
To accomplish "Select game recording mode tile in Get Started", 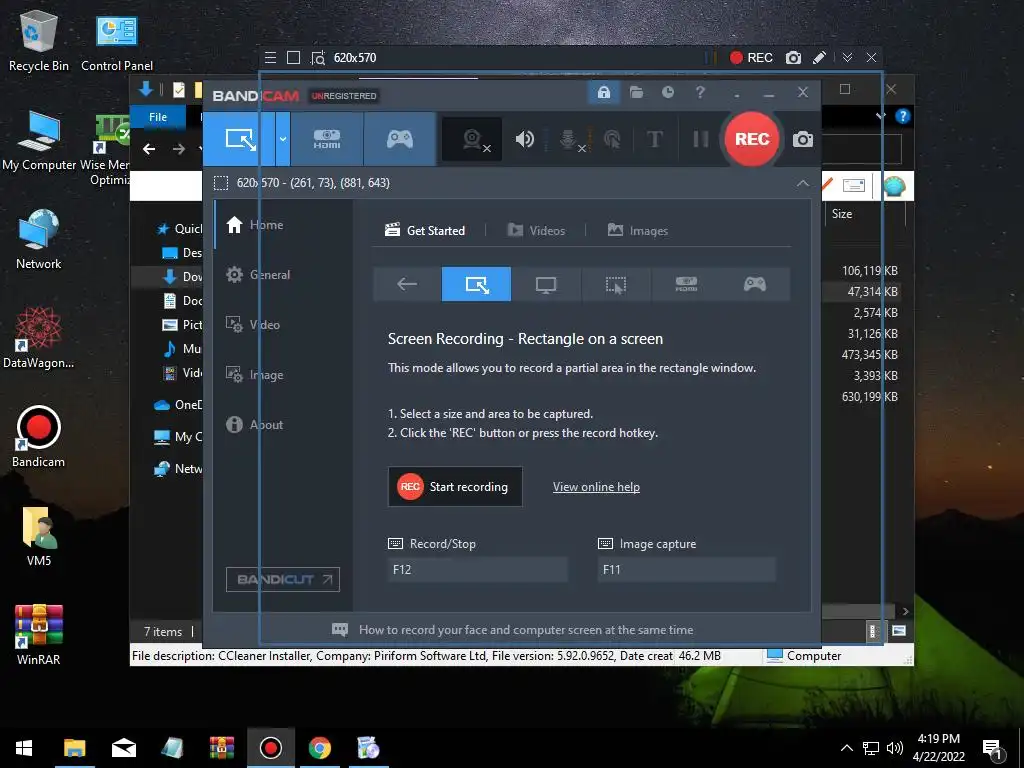I will [x=755, y=284].
